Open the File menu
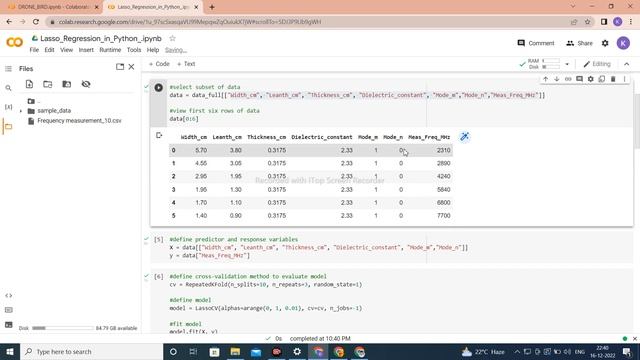Screen dimensions: 640x360 (x=34, y=50)
